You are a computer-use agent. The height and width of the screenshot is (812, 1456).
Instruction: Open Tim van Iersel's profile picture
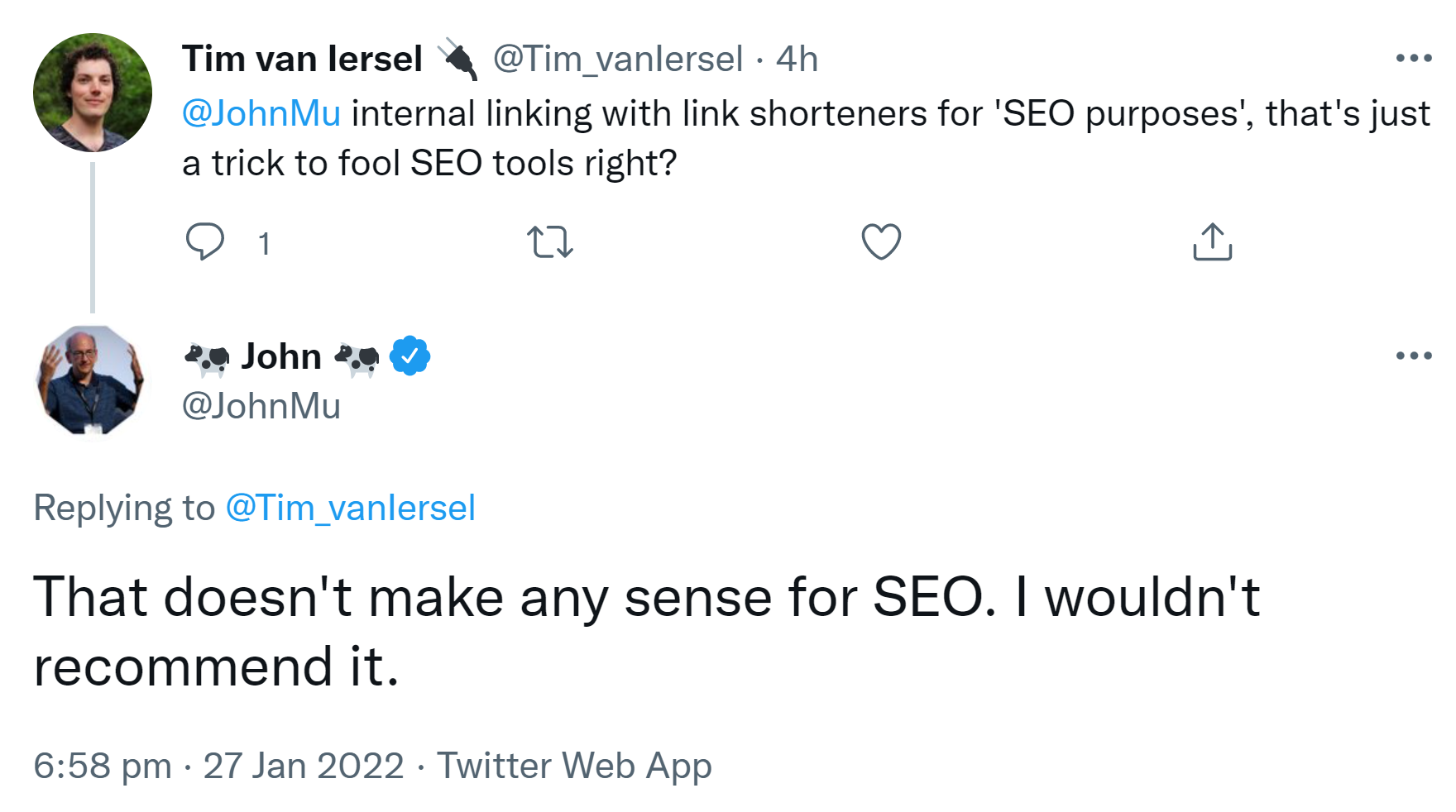coord(93,91)
